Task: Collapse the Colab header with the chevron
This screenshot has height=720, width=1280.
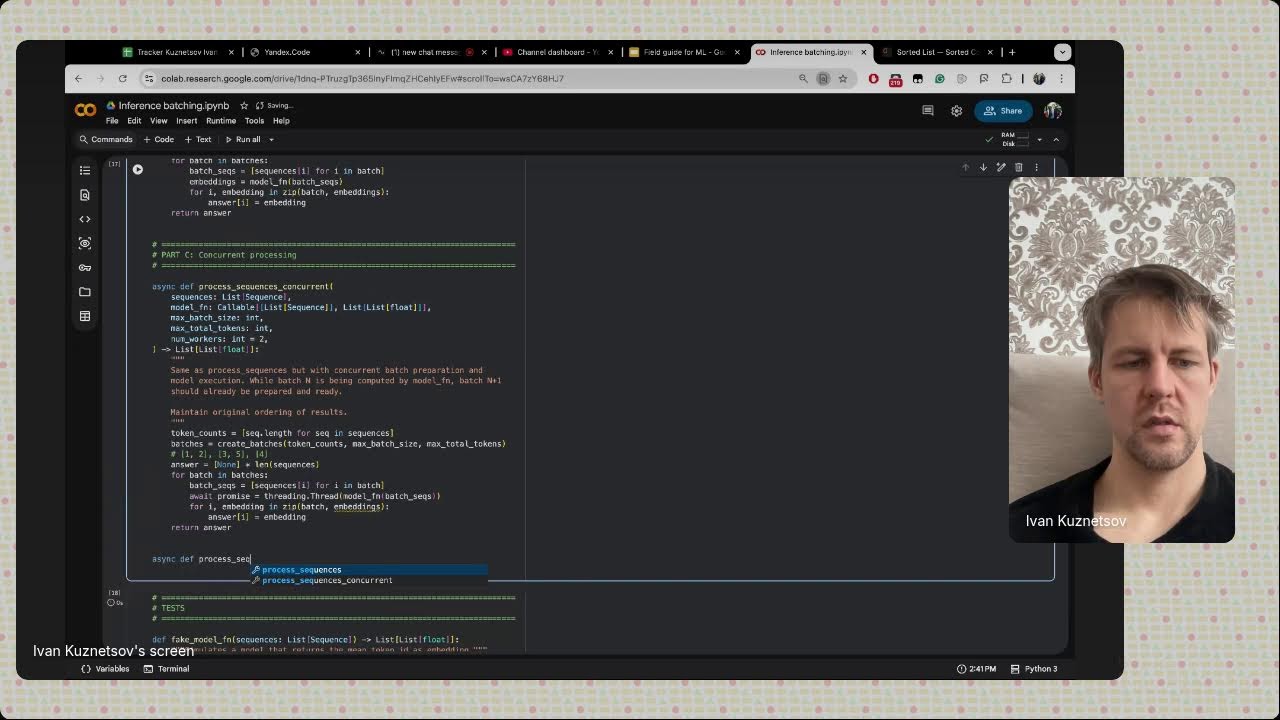Action: [x=1056, y=139]
